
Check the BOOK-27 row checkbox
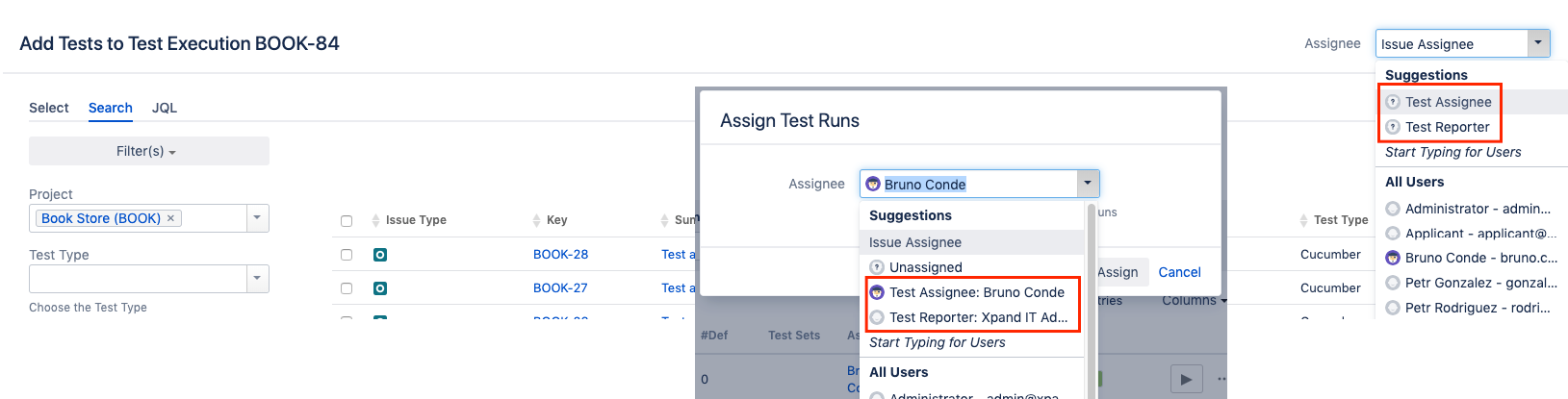point(347,288)
